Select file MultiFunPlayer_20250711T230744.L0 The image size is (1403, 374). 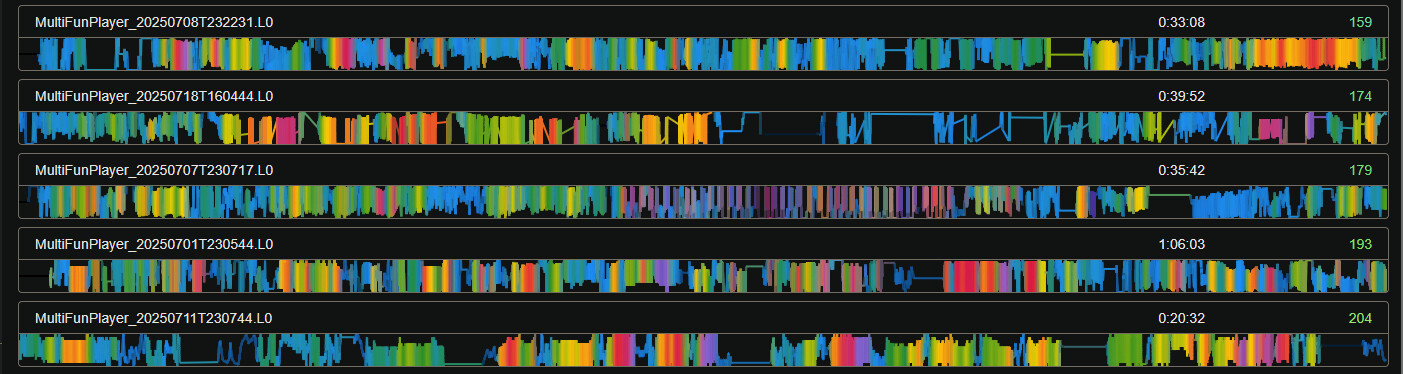(154, 318)
